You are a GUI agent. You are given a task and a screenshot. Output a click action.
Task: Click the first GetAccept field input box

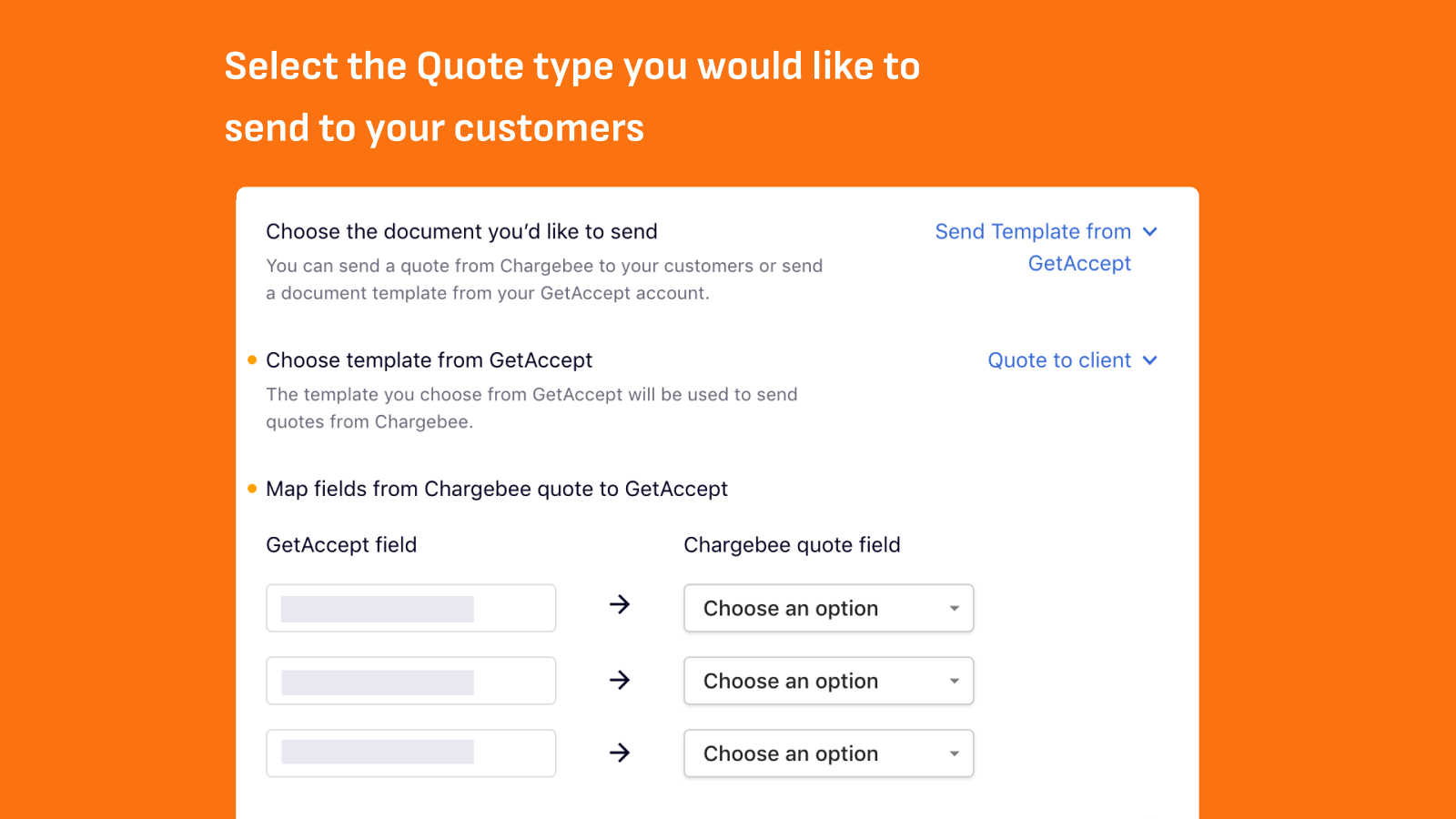410,609
